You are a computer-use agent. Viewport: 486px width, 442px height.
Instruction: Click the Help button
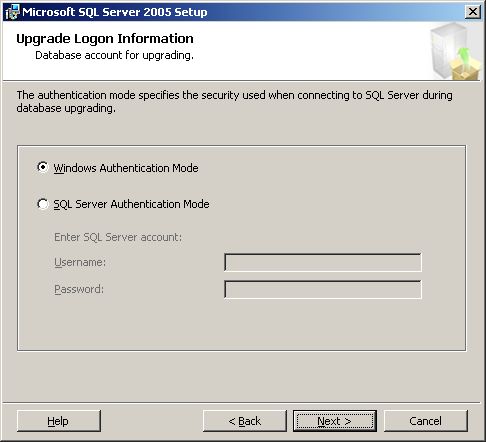point(59,421)
